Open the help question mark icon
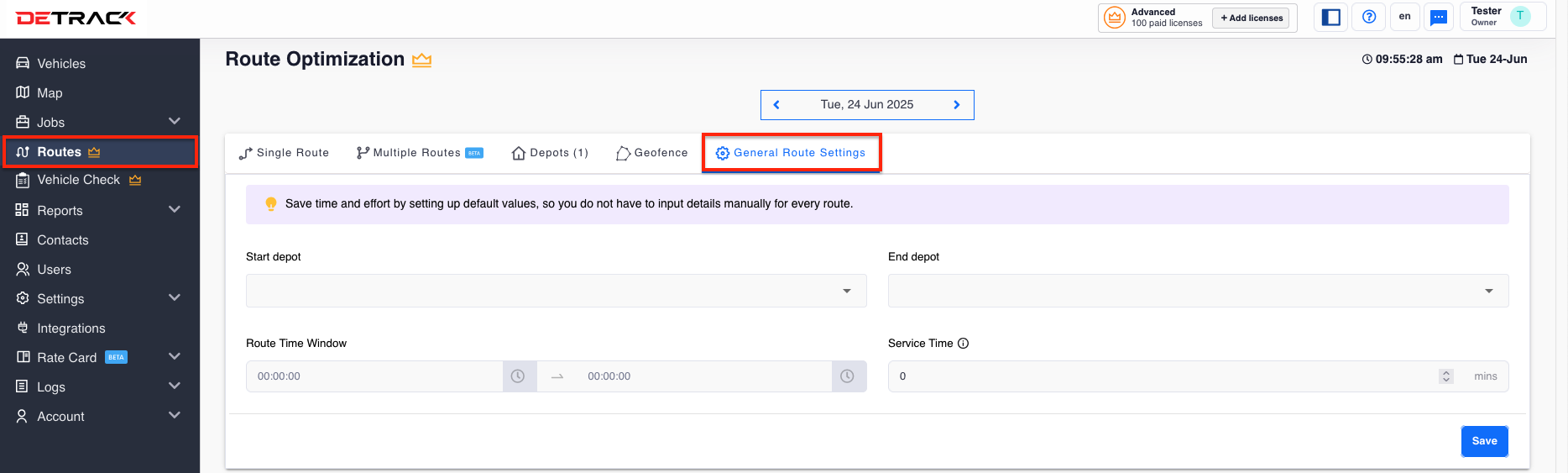The width and height of the screenshot is (1568, 473). [x=1368, y=17]
